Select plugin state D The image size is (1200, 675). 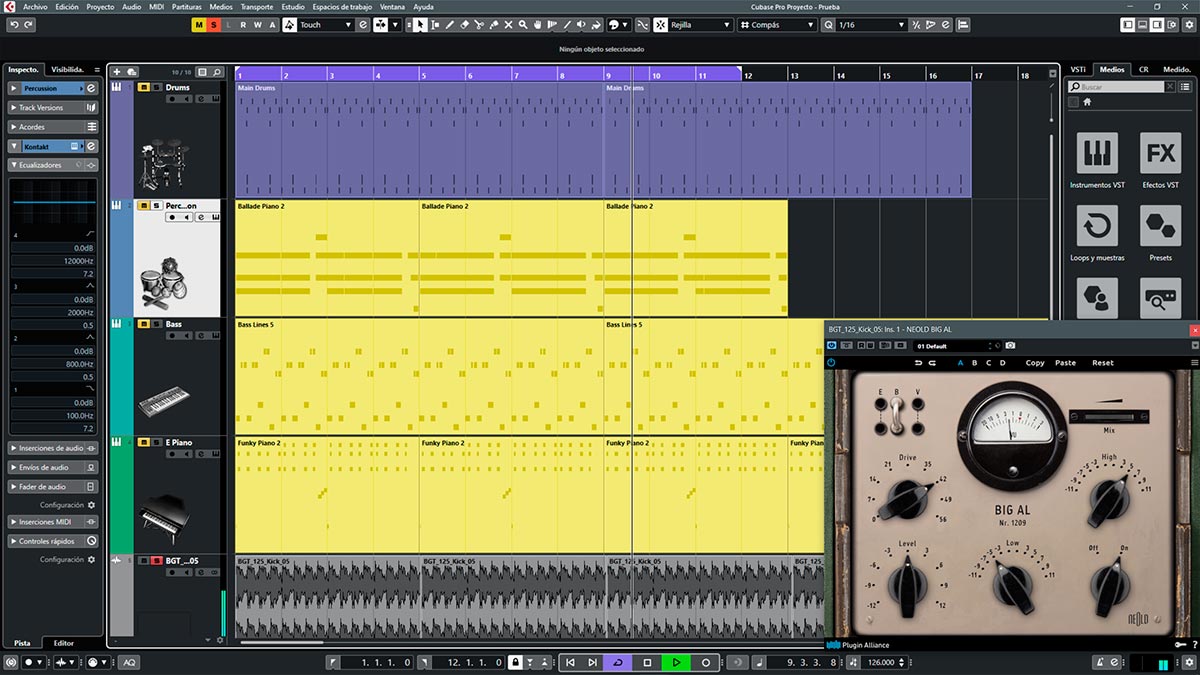tap(1002, 363)
